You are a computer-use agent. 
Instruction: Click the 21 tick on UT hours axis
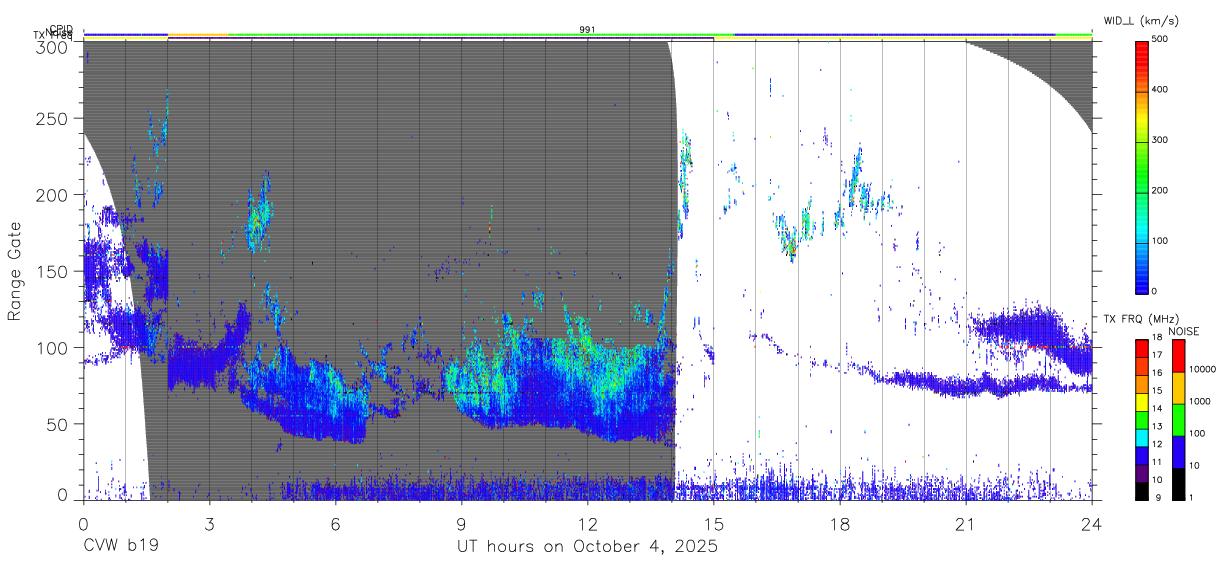tap(965, 524)
